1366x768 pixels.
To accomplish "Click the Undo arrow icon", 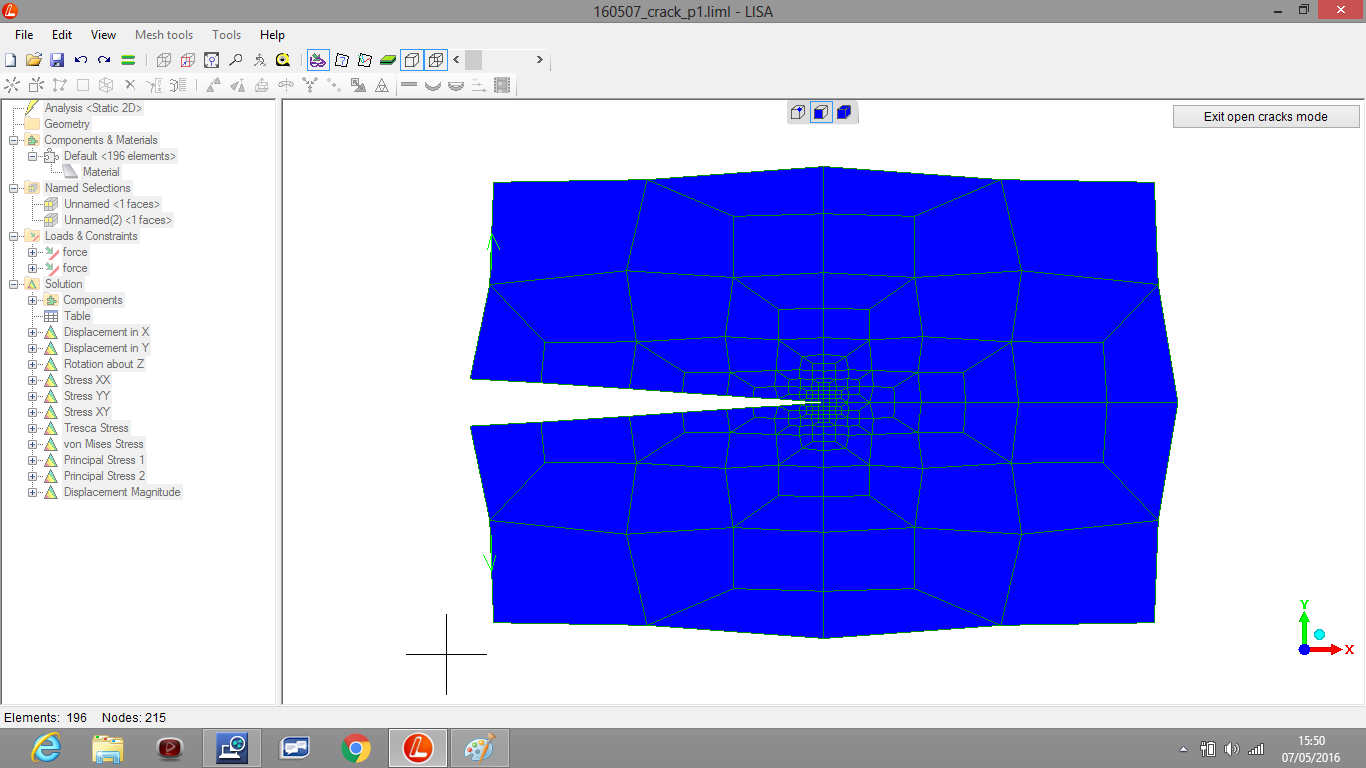I will click(x=81, y=60).
